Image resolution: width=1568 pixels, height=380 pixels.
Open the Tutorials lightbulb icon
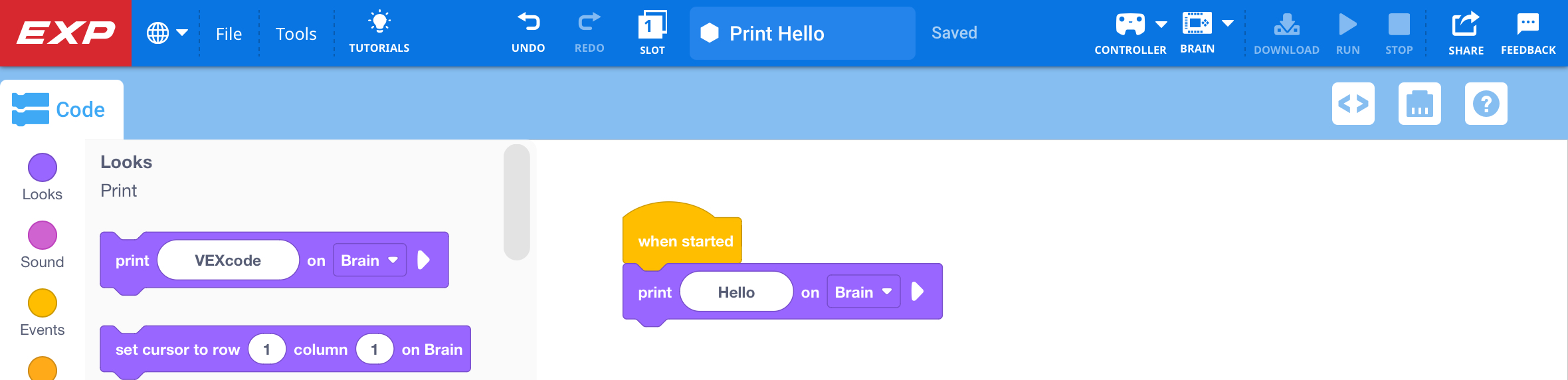point(379,23)
